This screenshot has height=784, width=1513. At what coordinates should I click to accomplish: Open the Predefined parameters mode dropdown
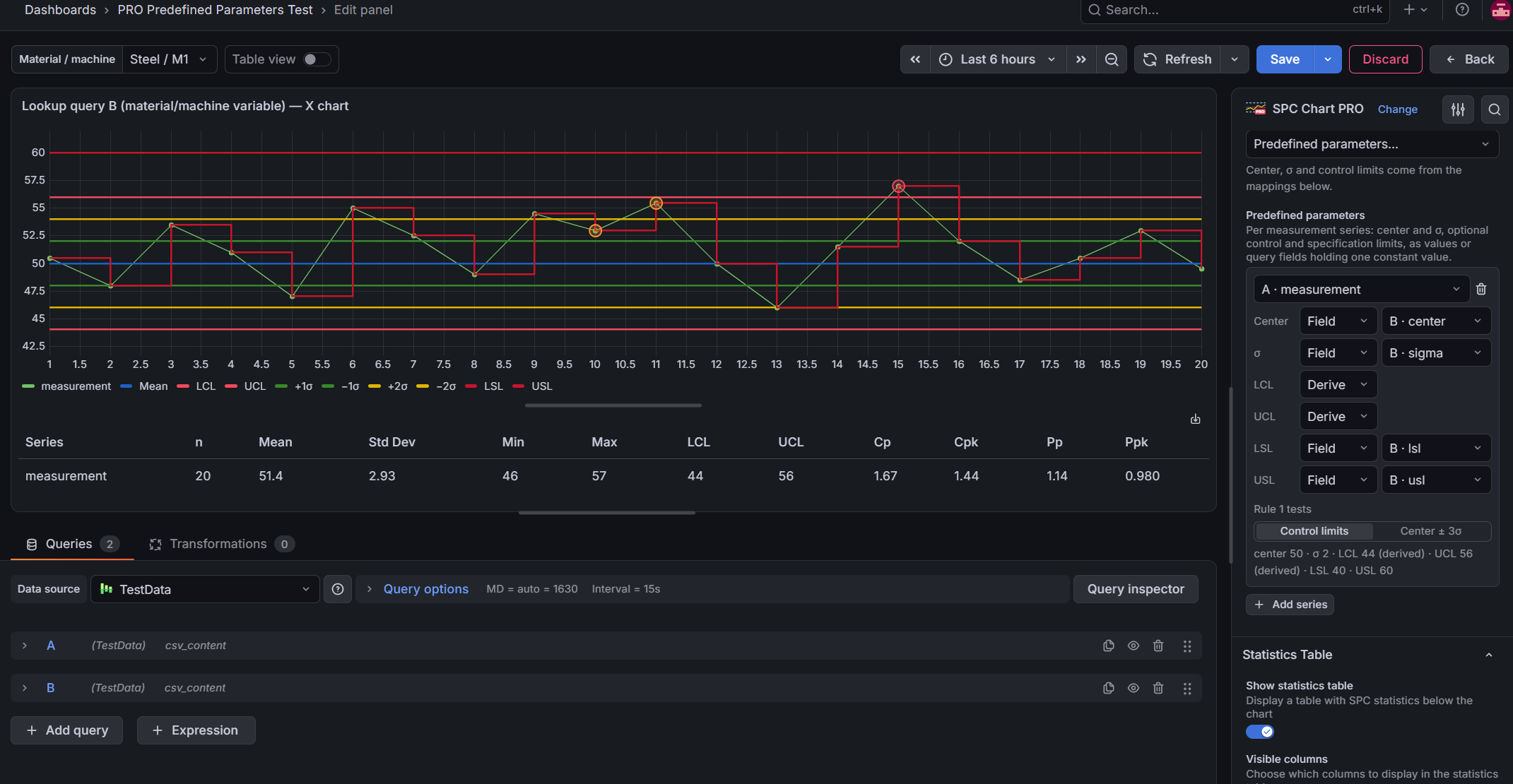point(1372,144)
